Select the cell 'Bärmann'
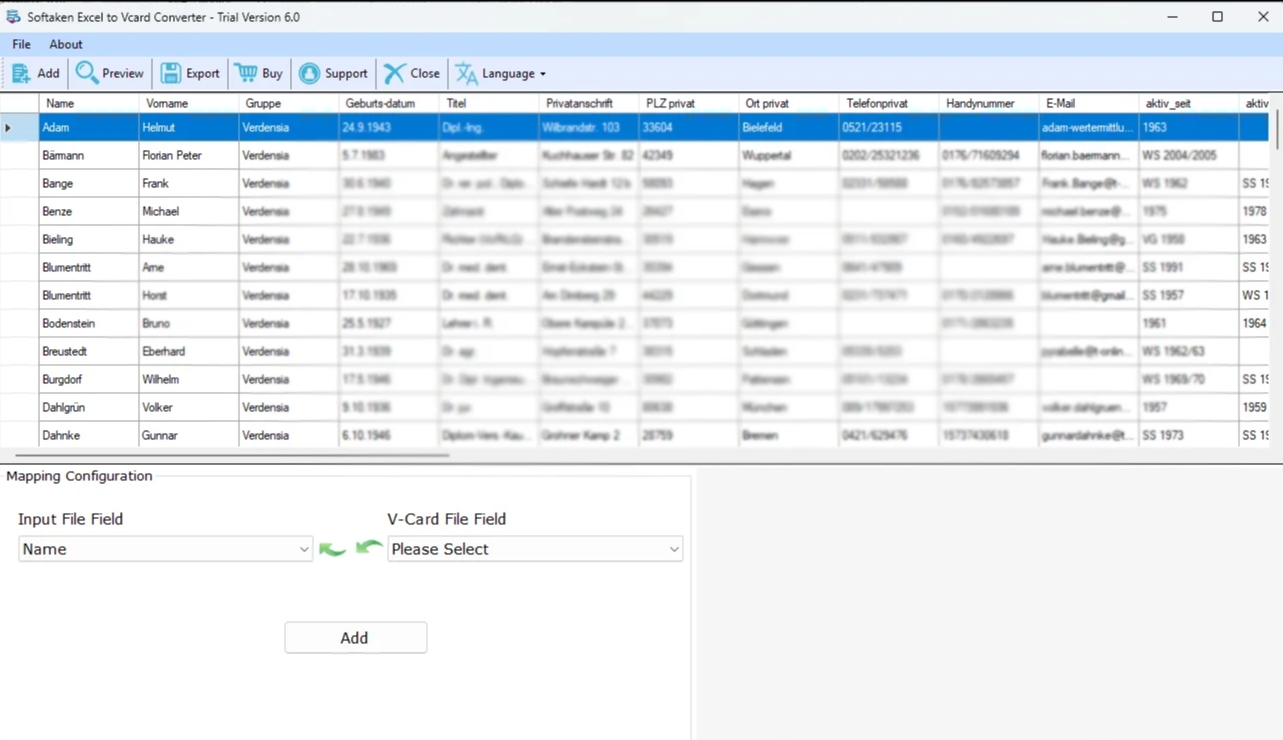 point(89,155)
